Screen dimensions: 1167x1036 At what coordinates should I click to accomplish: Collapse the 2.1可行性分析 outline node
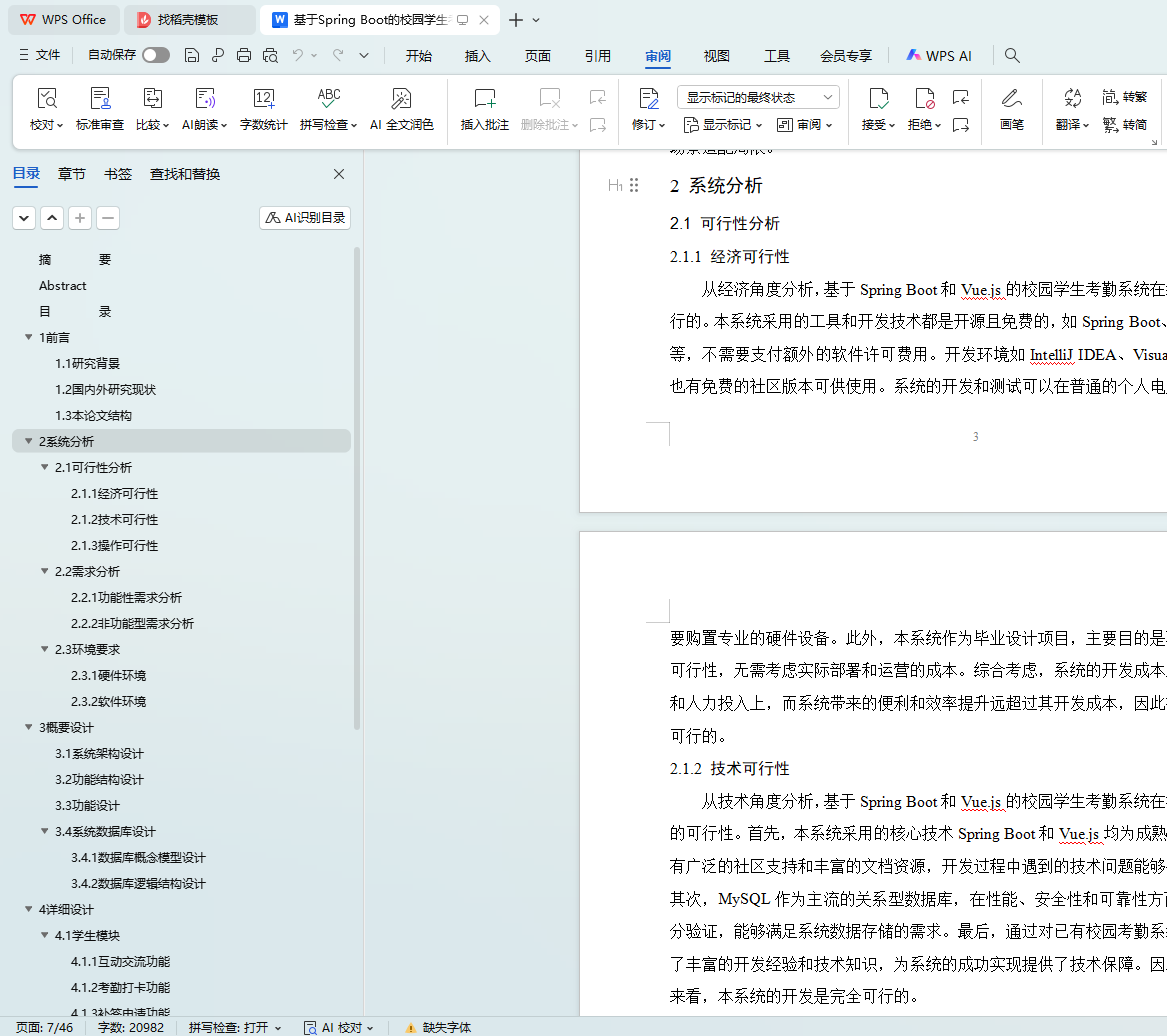(45, 468)
